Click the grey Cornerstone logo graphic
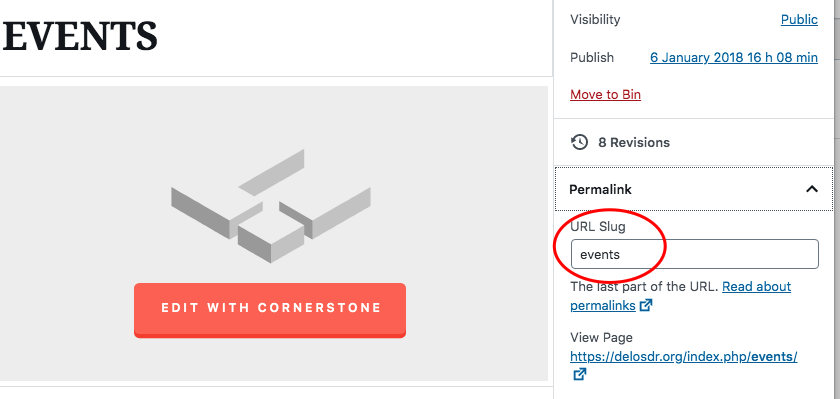Screen dimensions: 840x399 tap(271, 206)
